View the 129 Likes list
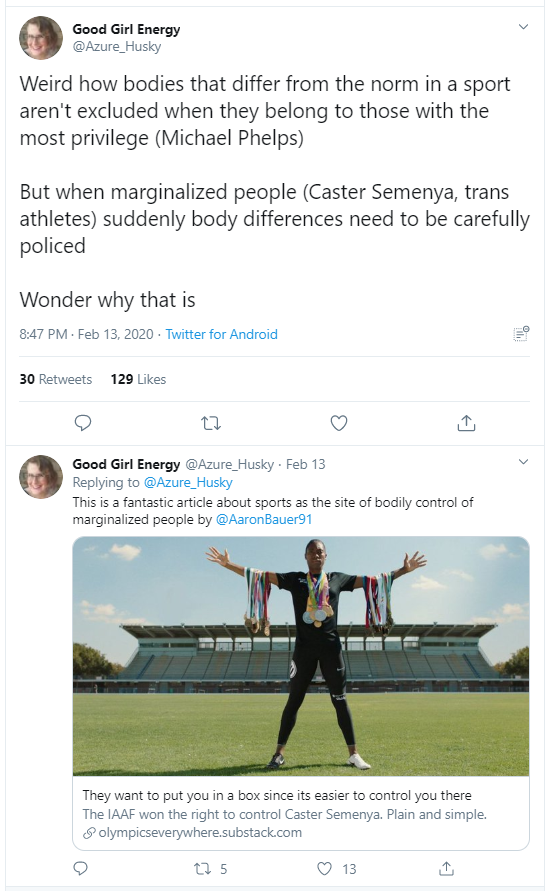Screen dimensions: 550x891 tap(138, 379)
